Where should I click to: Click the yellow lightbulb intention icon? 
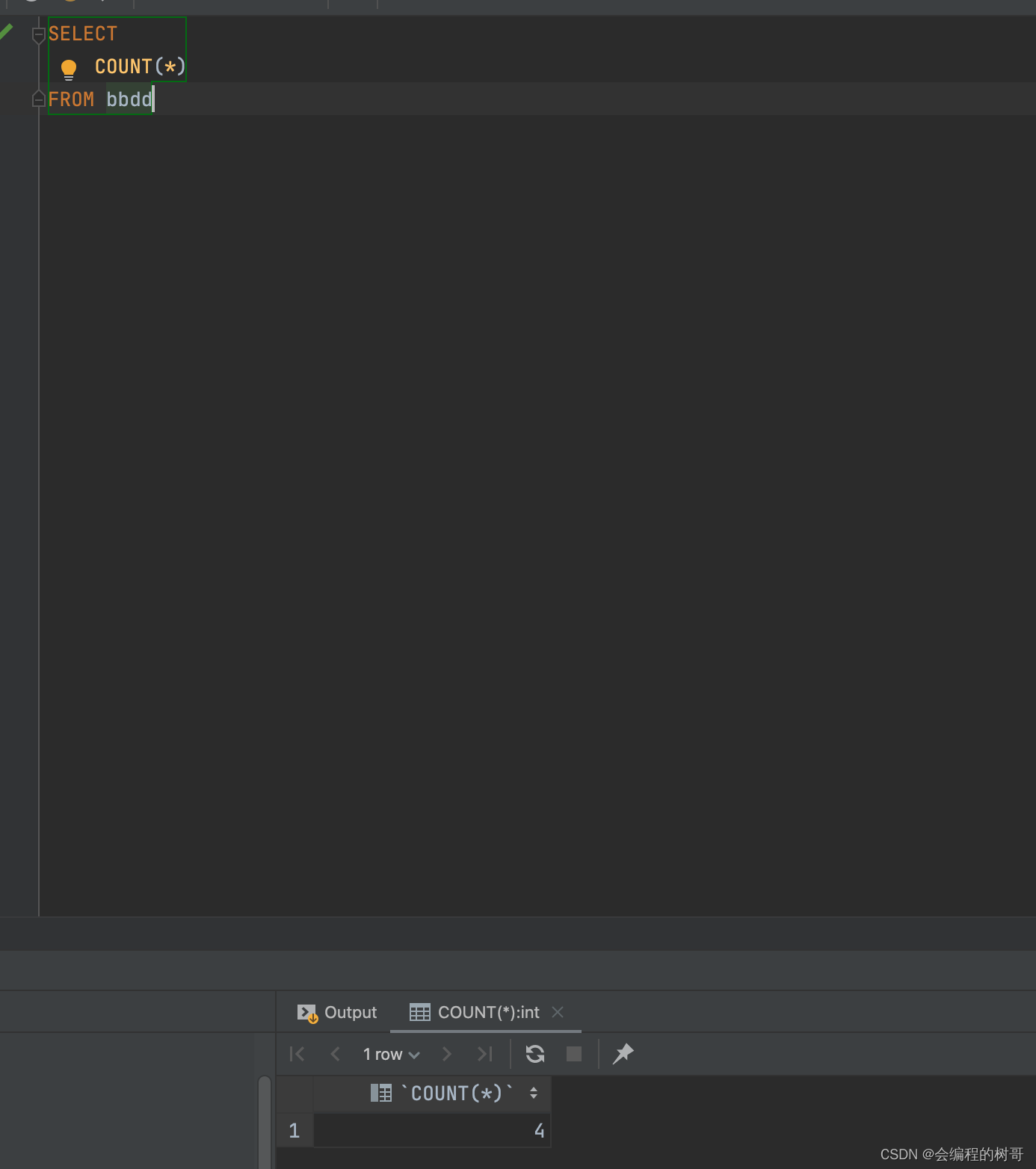69,70
